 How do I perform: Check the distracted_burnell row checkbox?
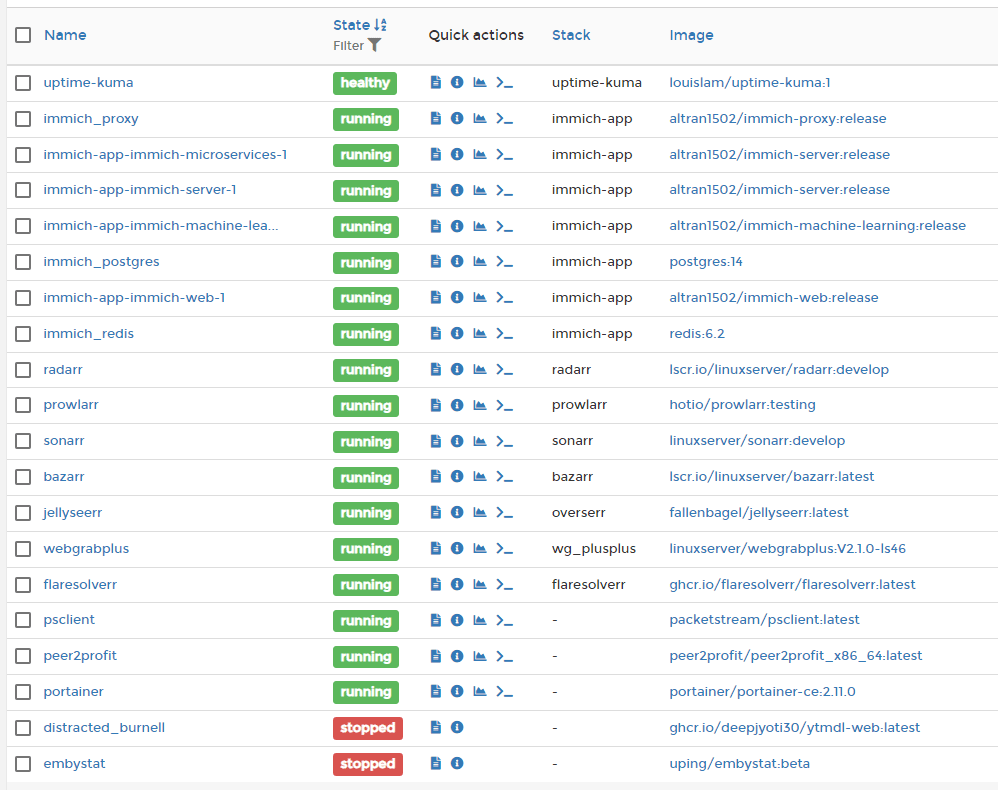pyautogui.click(x=23, y=727)
